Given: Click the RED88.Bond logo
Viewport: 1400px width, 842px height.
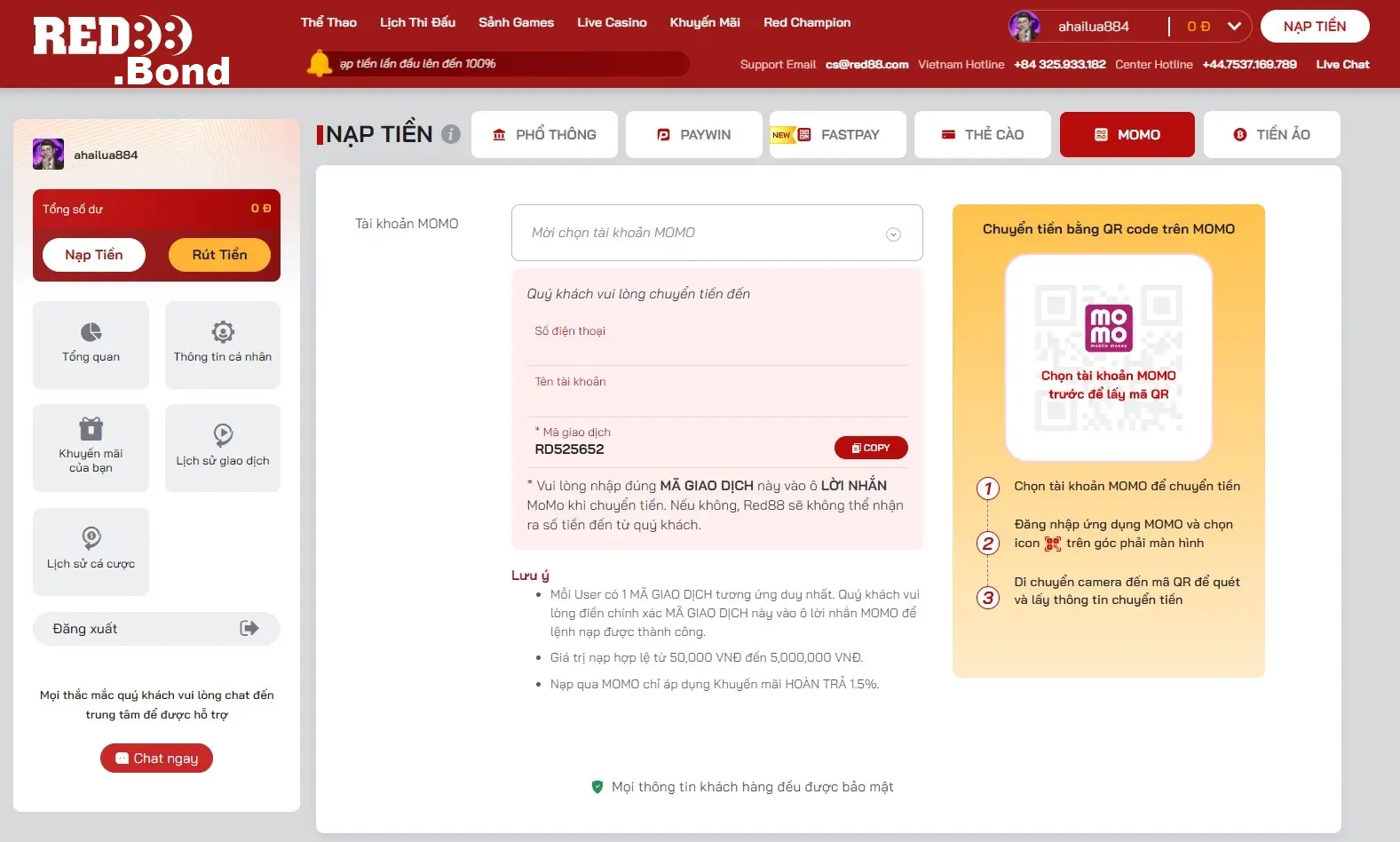Looking at the screenshot, I should (131, 50).
